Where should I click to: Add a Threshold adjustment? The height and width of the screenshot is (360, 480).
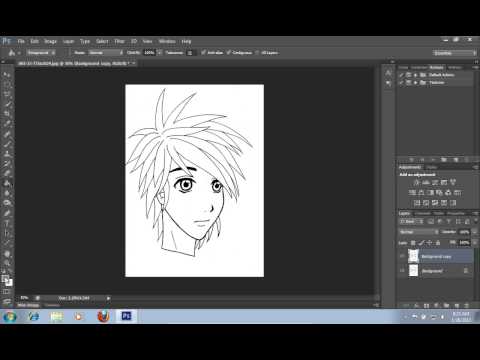pos(435,203)
